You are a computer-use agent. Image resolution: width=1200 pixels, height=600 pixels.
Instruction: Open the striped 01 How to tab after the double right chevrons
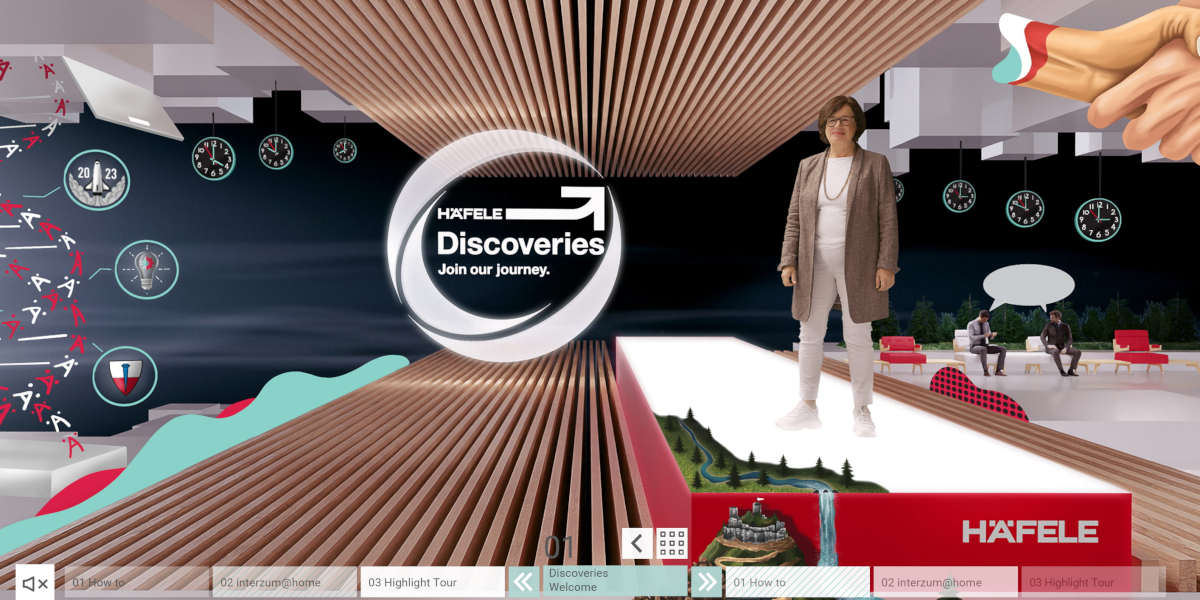[797, 582]
